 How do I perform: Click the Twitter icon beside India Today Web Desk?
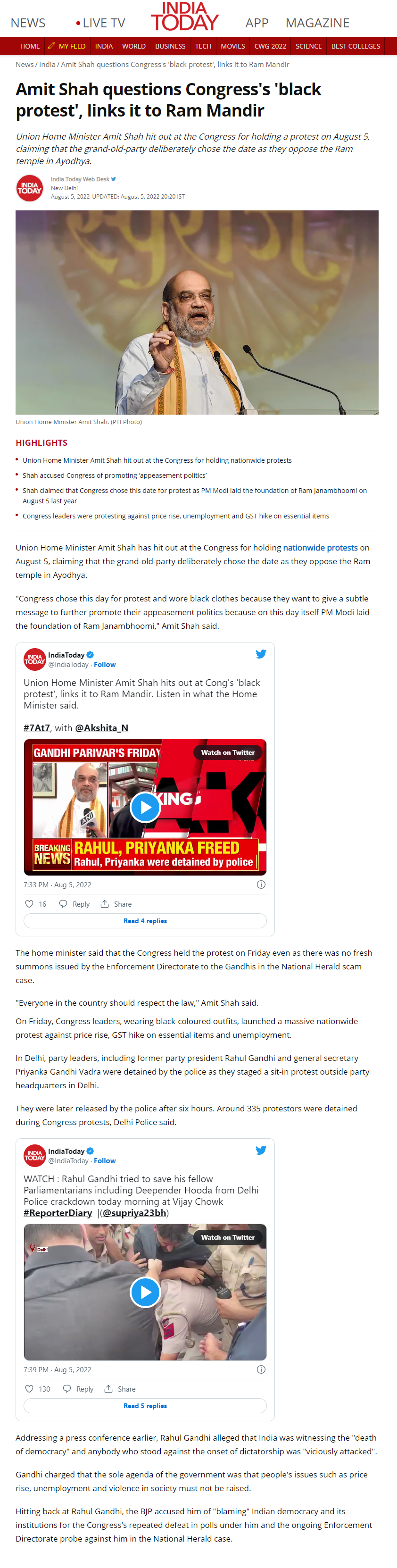point(114,179)
